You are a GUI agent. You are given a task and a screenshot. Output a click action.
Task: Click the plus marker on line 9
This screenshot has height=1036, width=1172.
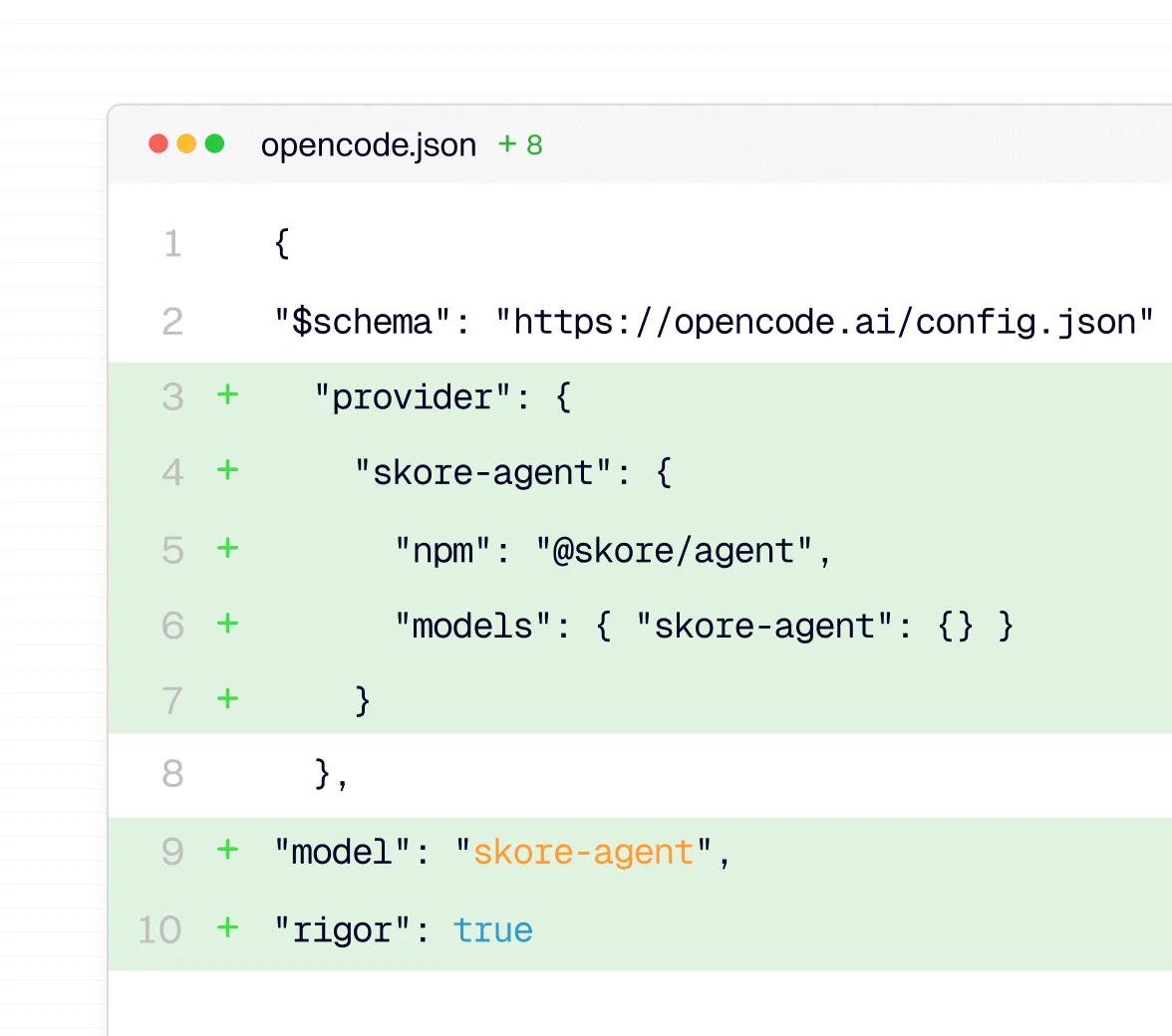[228, 850]
